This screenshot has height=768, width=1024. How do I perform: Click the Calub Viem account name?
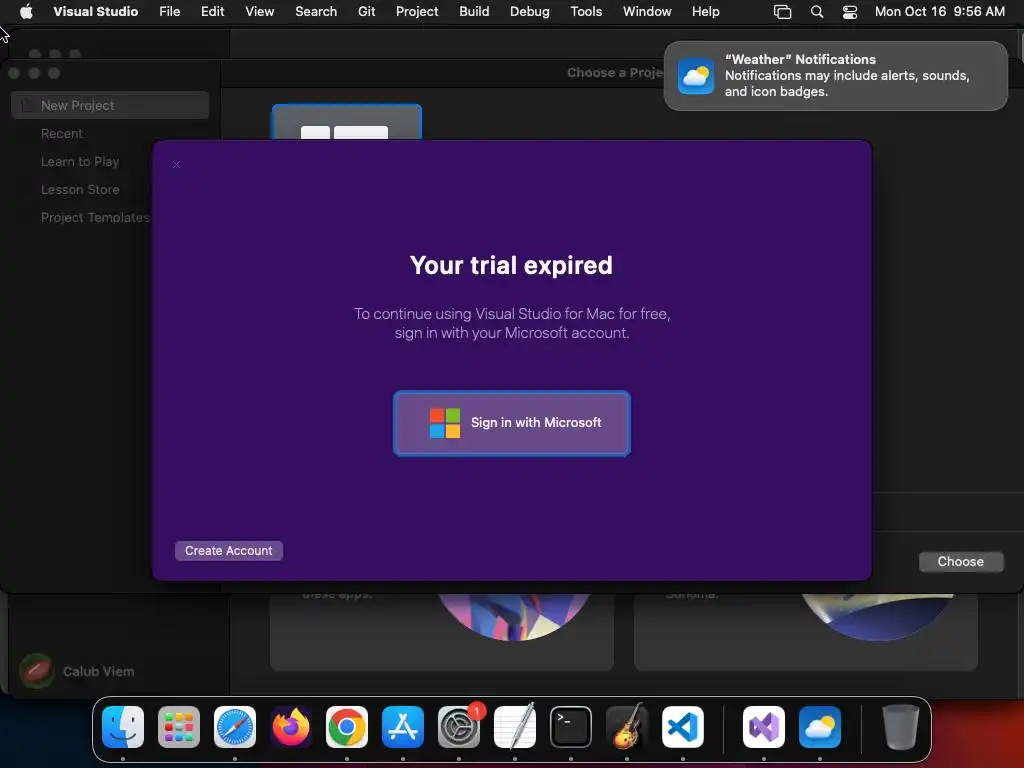pyautogui.click(x=99, y=671)
